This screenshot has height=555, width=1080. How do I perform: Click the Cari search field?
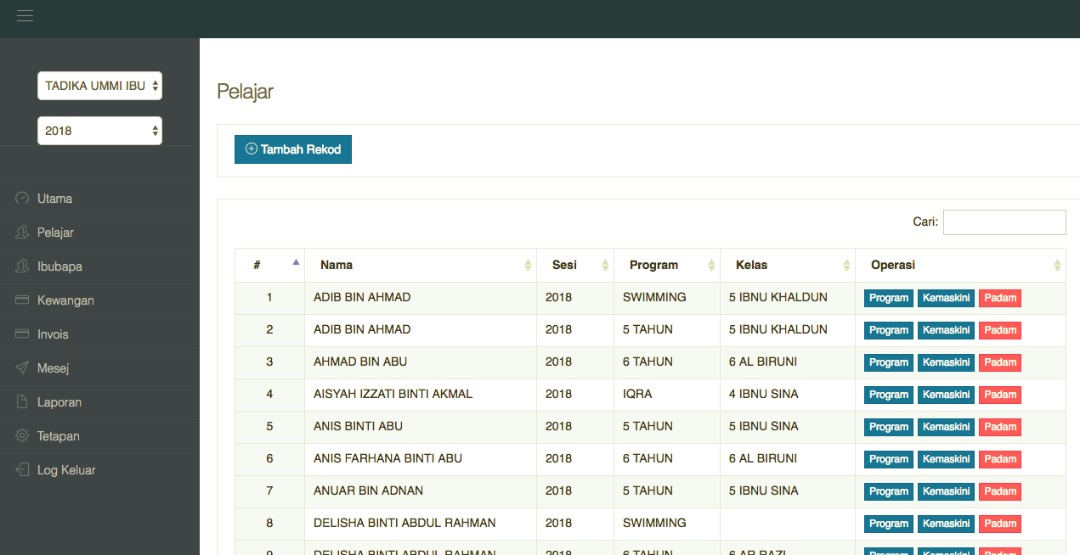pyautogui.click(x=1004, y=222)
